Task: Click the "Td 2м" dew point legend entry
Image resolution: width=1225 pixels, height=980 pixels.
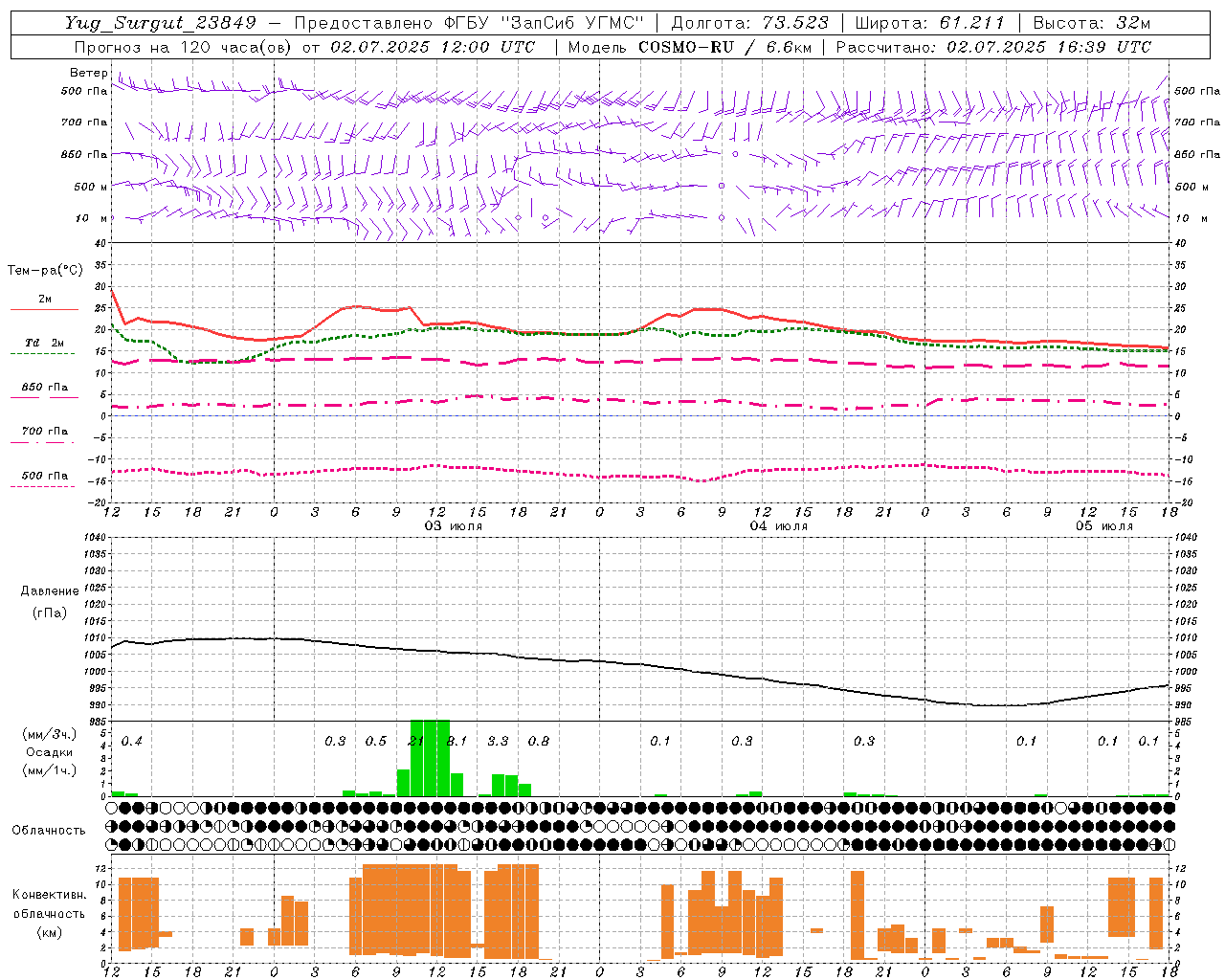Action: [x=44, y=343]
